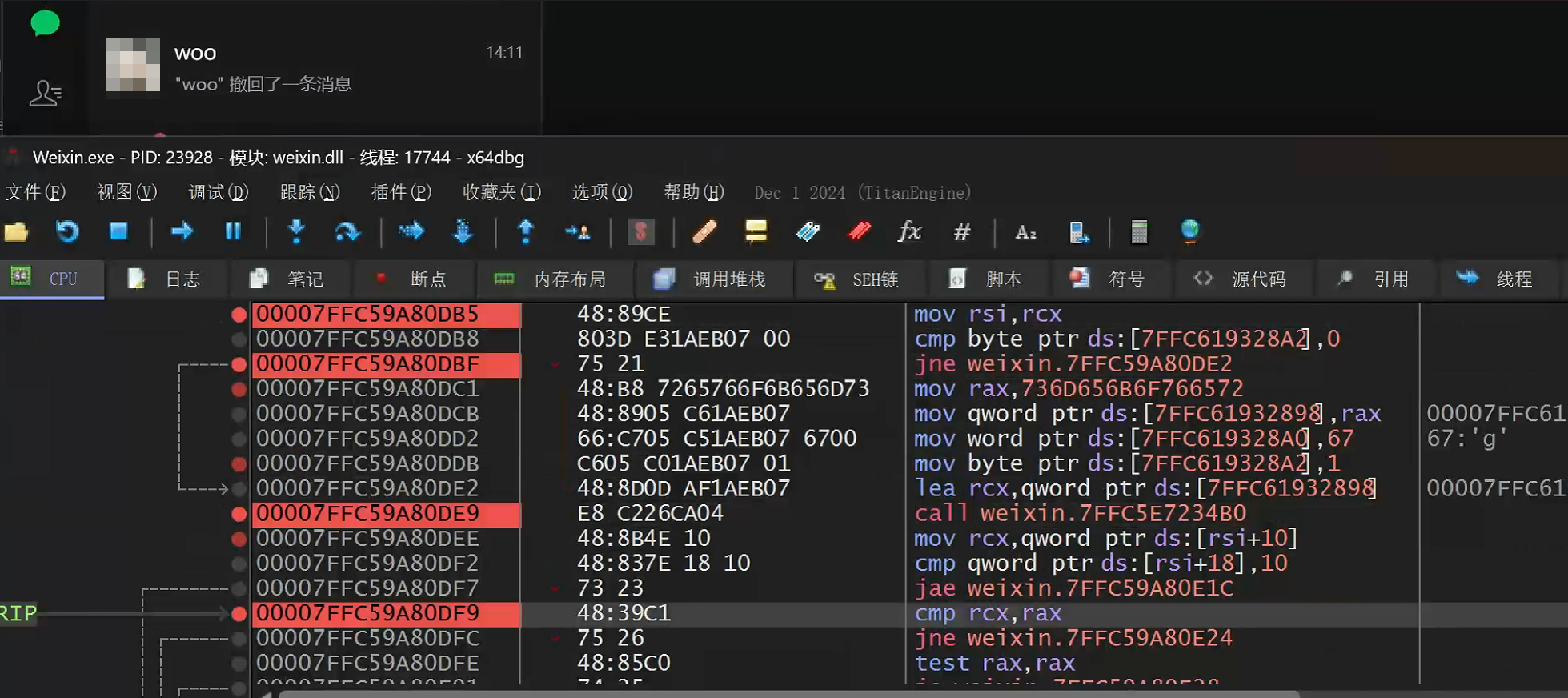
Task: Stop debugging with blue square icon
Action: (x=118, y=231)
